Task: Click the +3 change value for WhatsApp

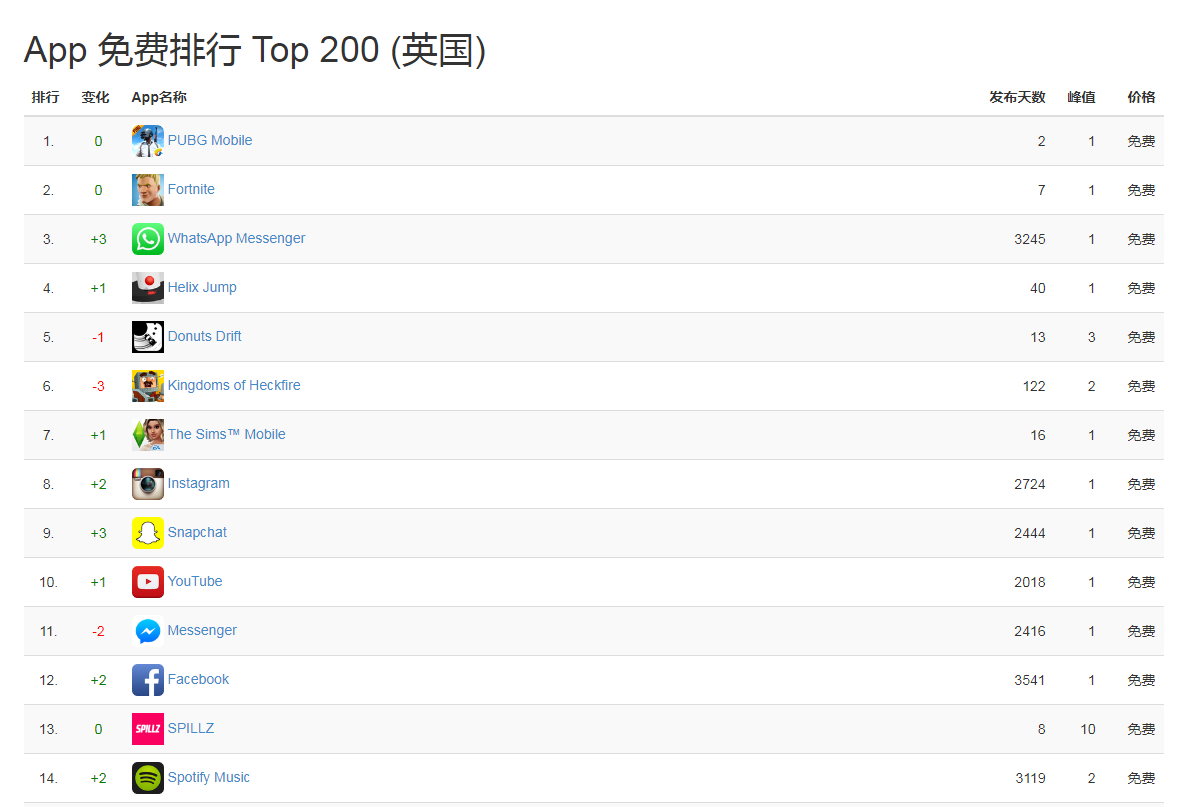Action: point(98,239)
